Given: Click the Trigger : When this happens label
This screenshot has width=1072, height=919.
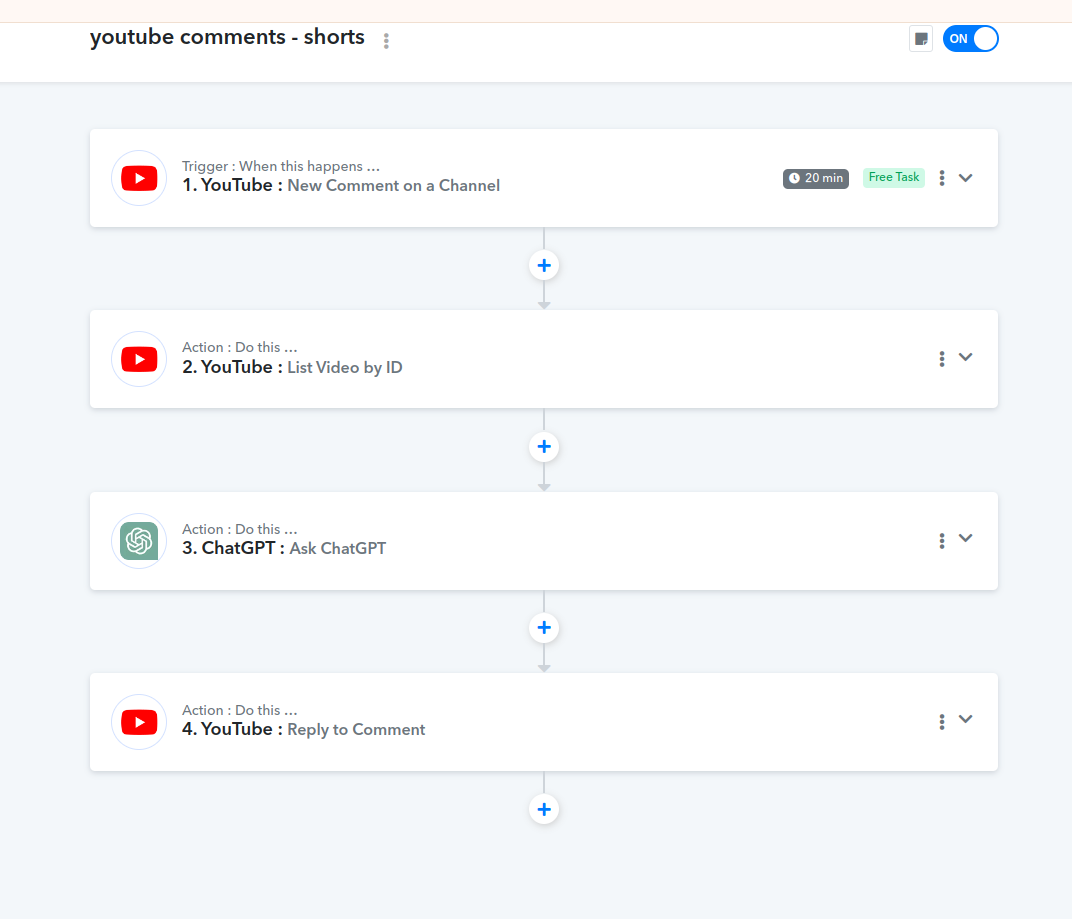Looking at the screenshot, I should click(280, 166).
